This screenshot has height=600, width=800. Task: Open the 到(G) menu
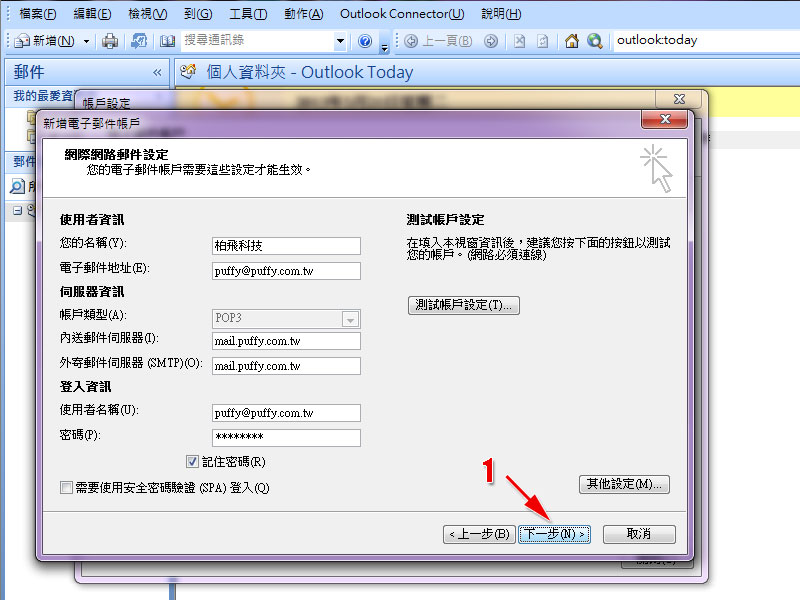(x=198, y=14)
